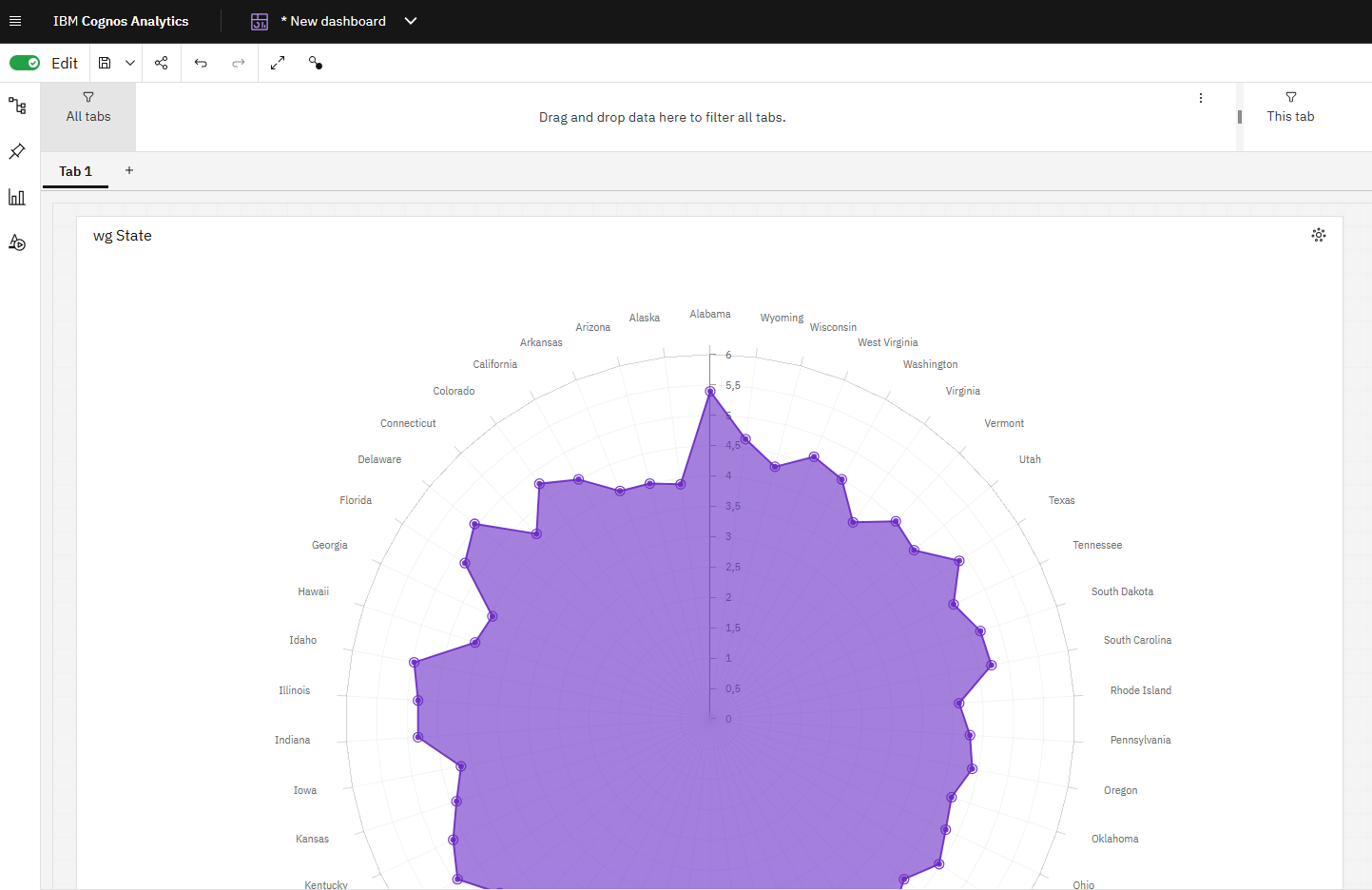Click the Tennessee axis label
Screen dimensions: 1372x890
(1097, 545)
